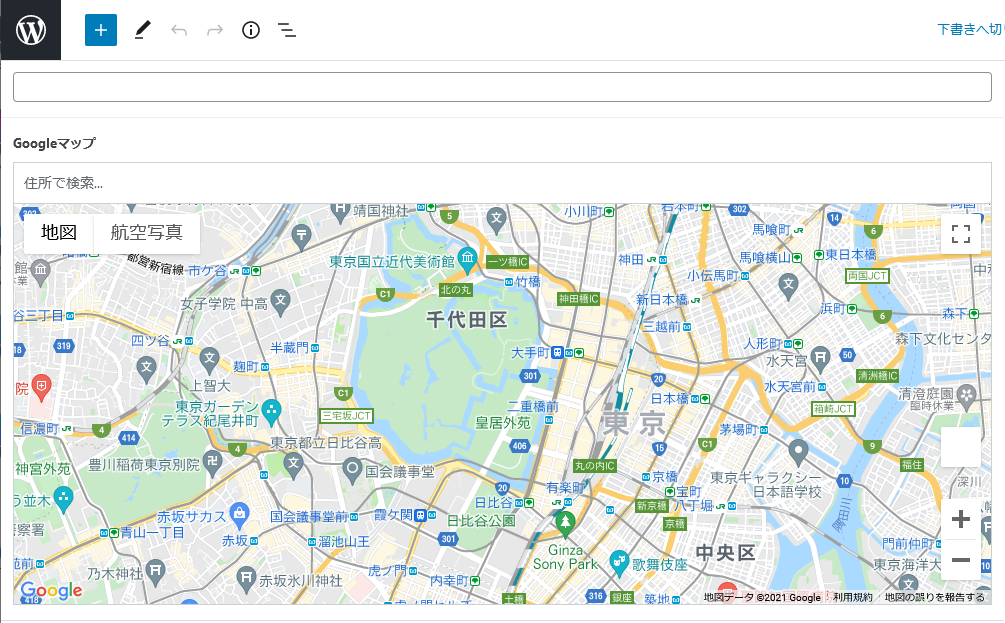Image resolution: width=1005 pixels, height=623 pixels.
Task: Click the Googleマップ field heading
Action: [54, 144]
